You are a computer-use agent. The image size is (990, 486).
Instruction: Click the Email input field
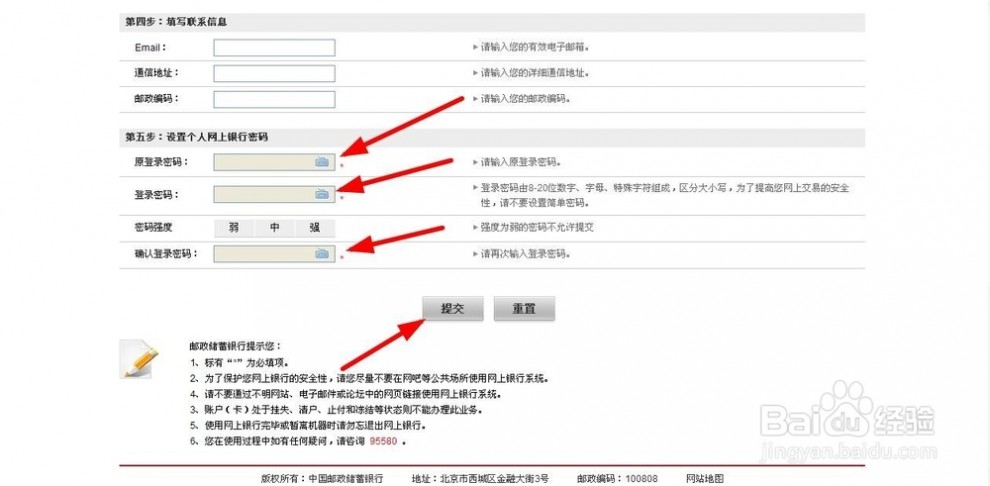274,47
